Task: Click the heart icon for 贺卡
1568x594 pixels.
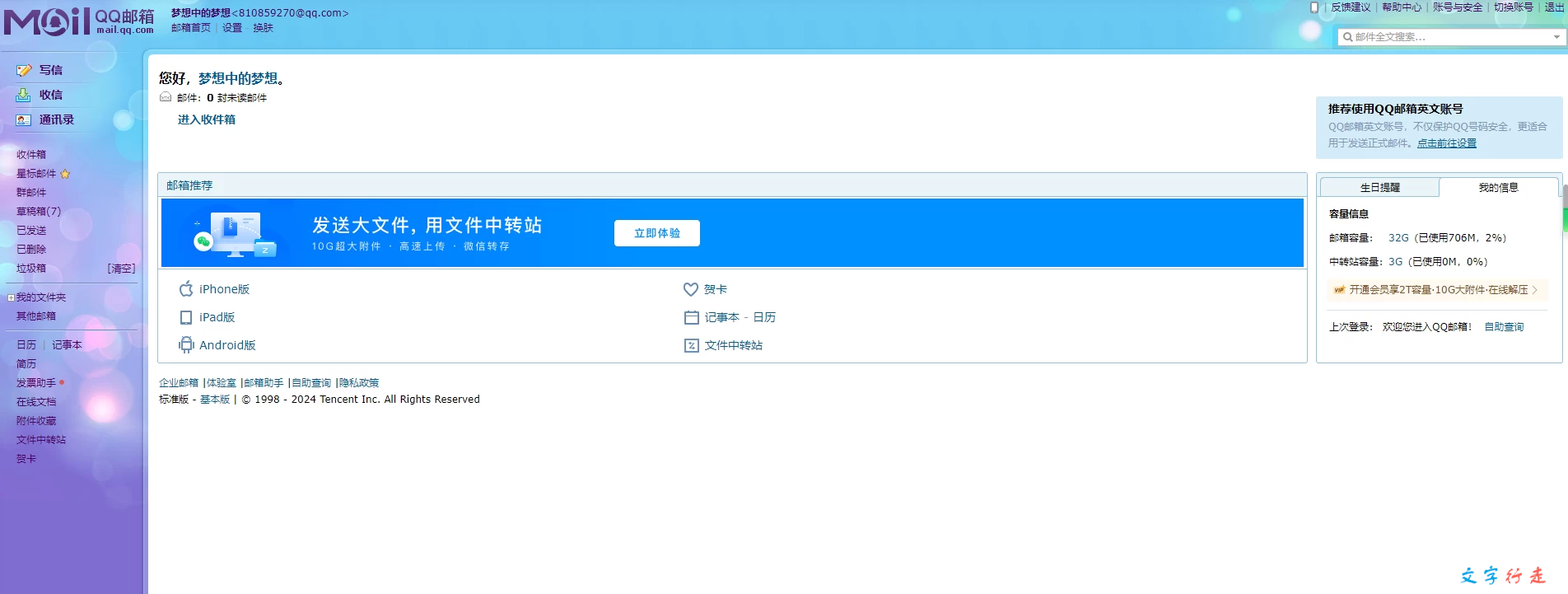Action: (691, 289)
